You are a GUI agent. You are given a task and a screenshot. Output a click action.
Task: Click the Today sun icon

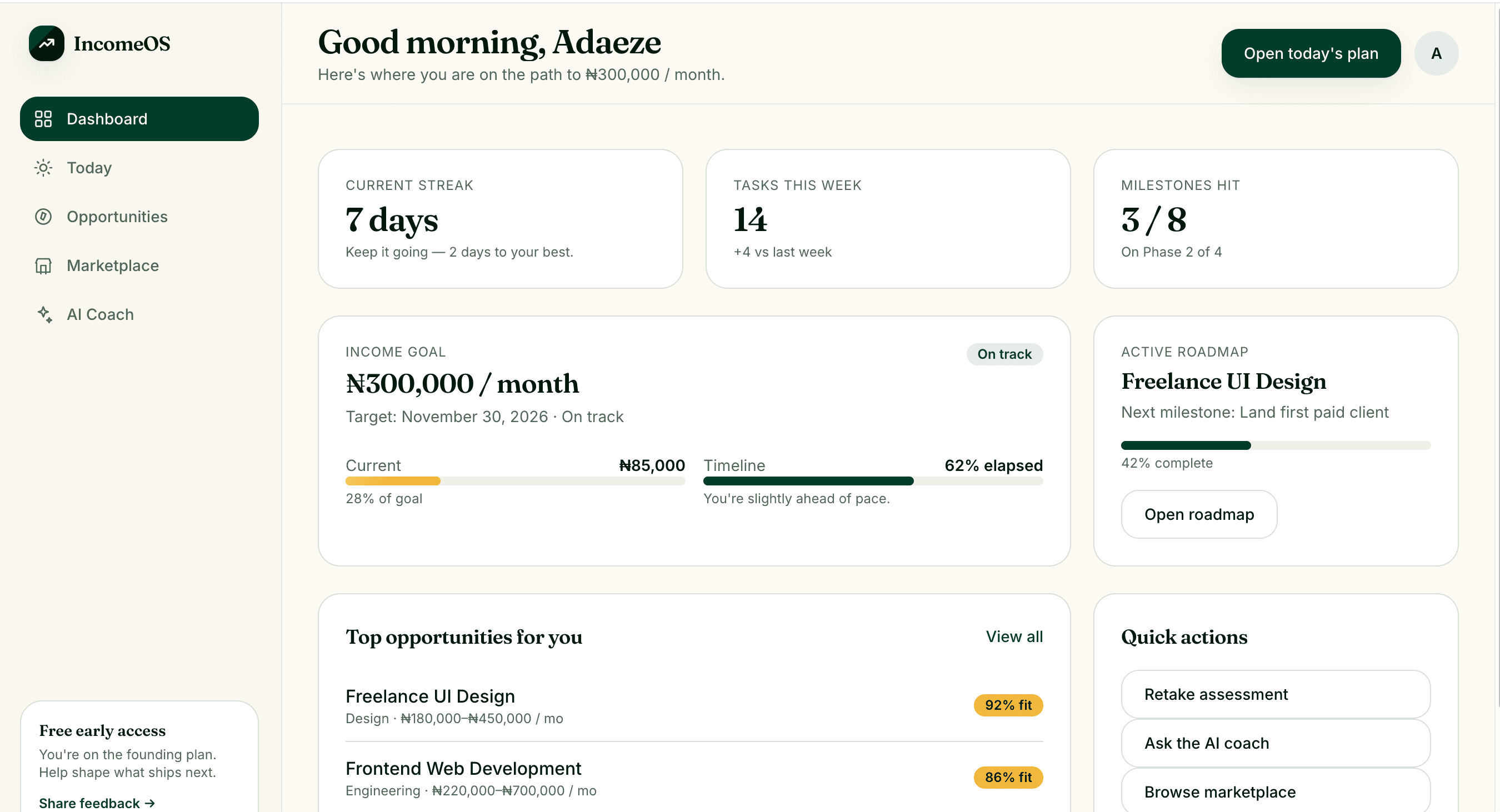pos(43,168)
